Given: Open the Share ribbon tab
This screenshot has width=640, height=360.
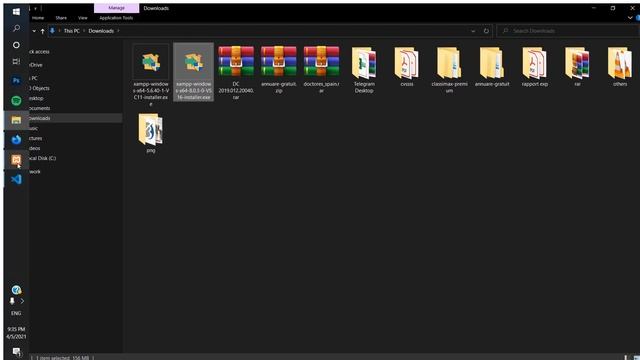Looking at the screenshot, I should 61,18.
